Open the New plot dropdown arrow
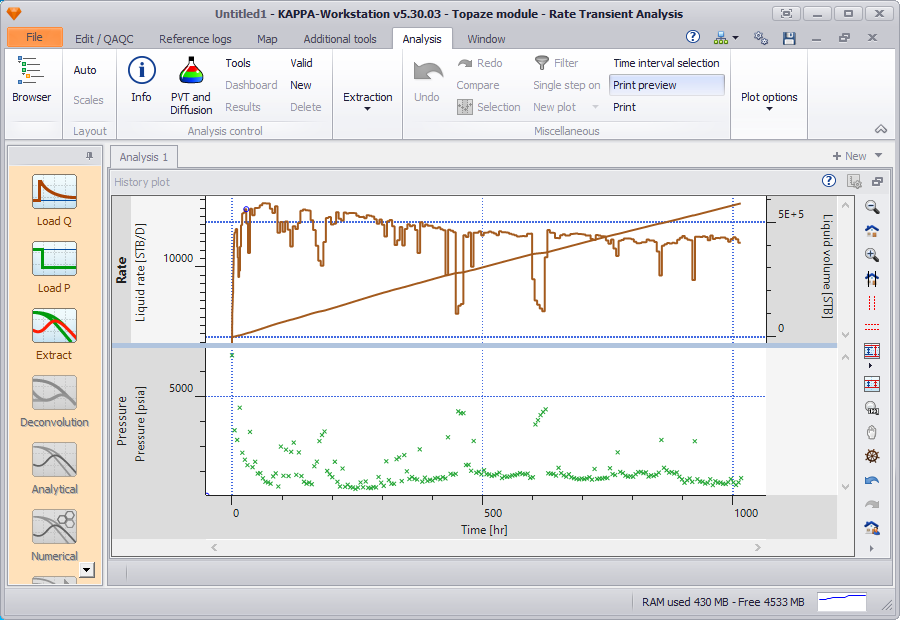900x620 pixels. pos(595,107)
